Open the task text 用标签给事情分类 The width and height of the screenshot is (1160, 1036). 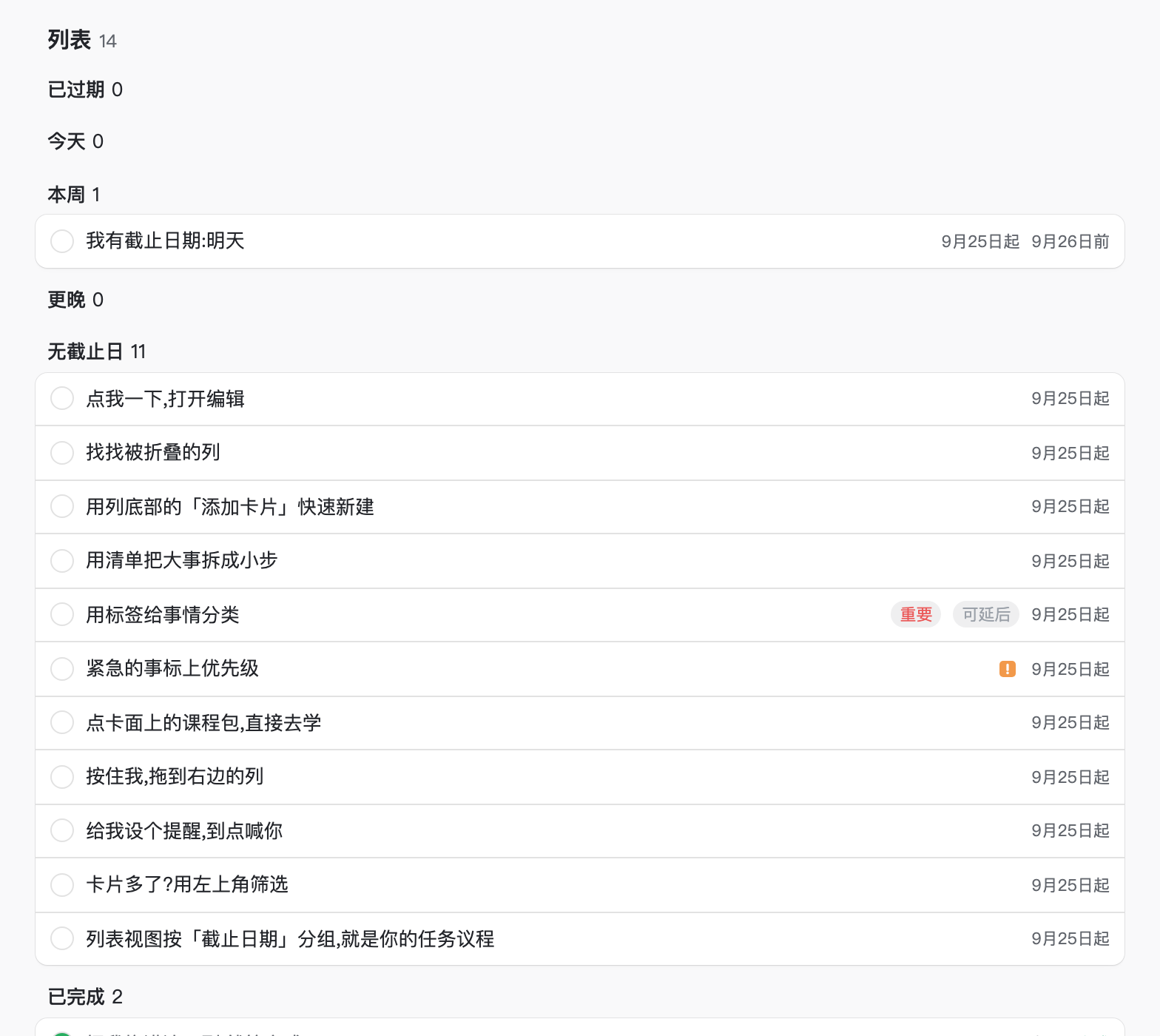coord(163,615)
